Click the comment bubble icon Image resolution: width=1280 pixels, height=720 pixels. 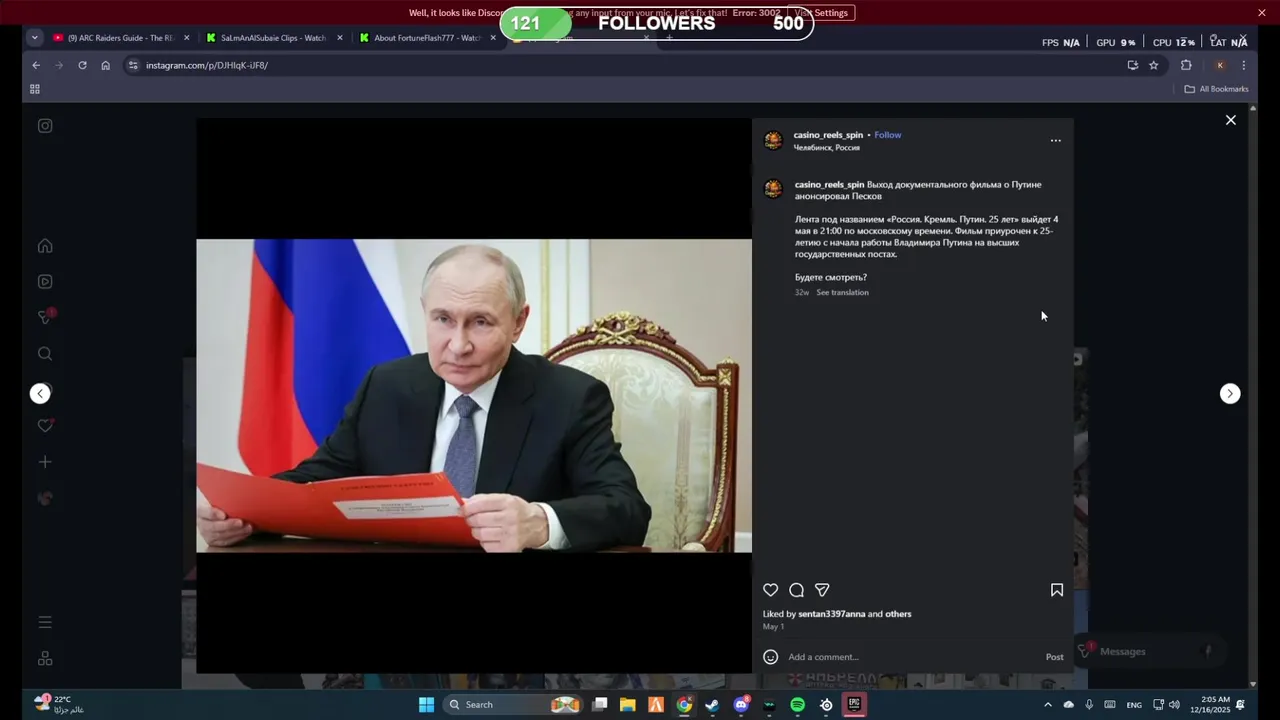coord(796,590)
